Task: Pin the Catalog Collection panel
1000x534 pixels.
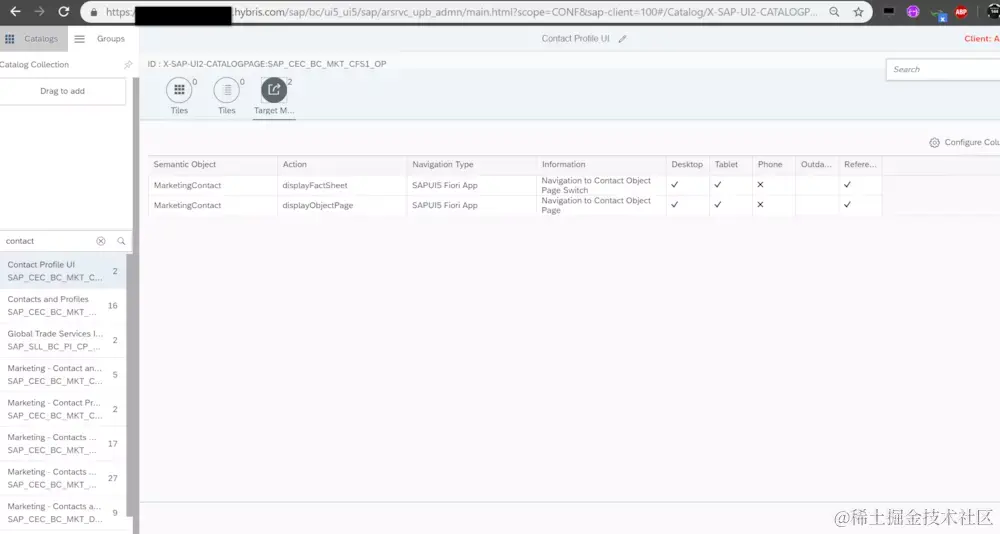Action: pos(128,64)
